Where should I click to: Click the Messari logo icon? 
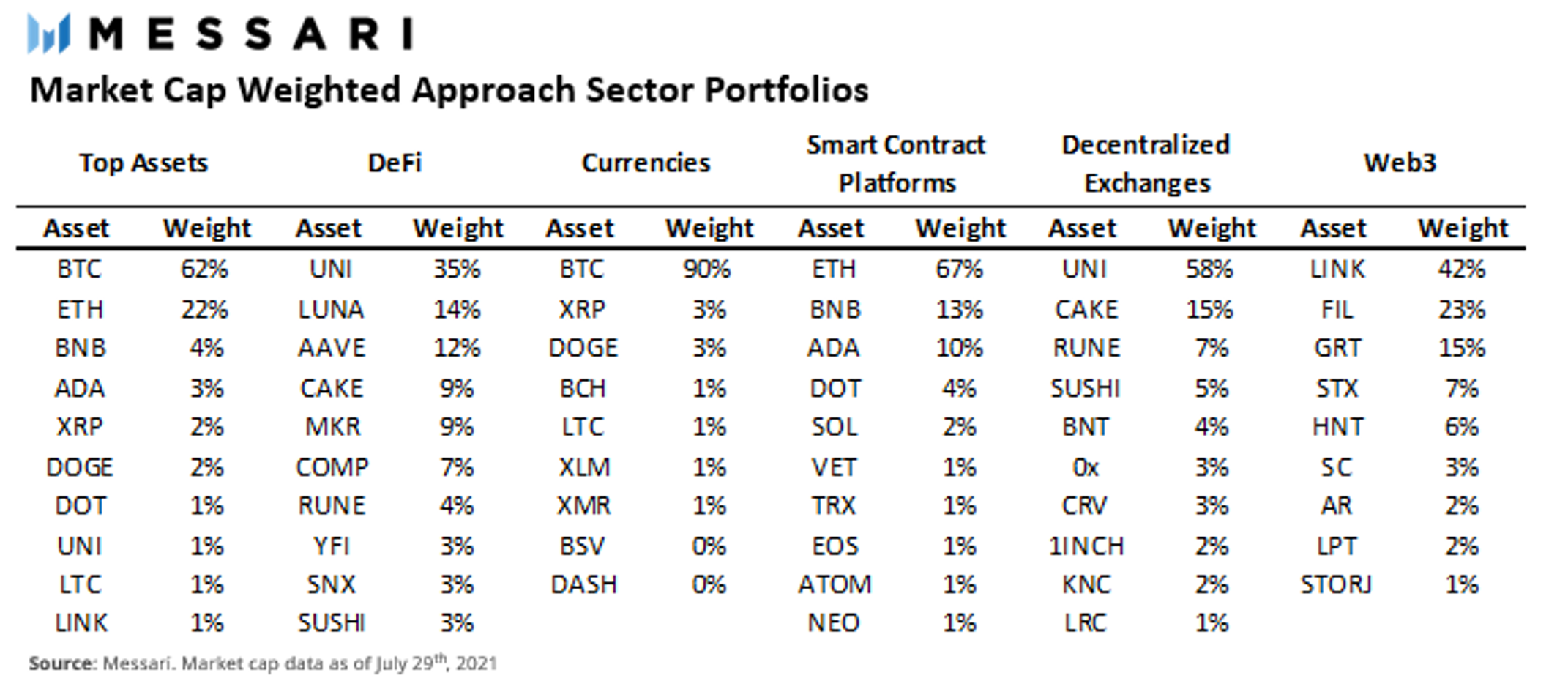tap(48, 34)
